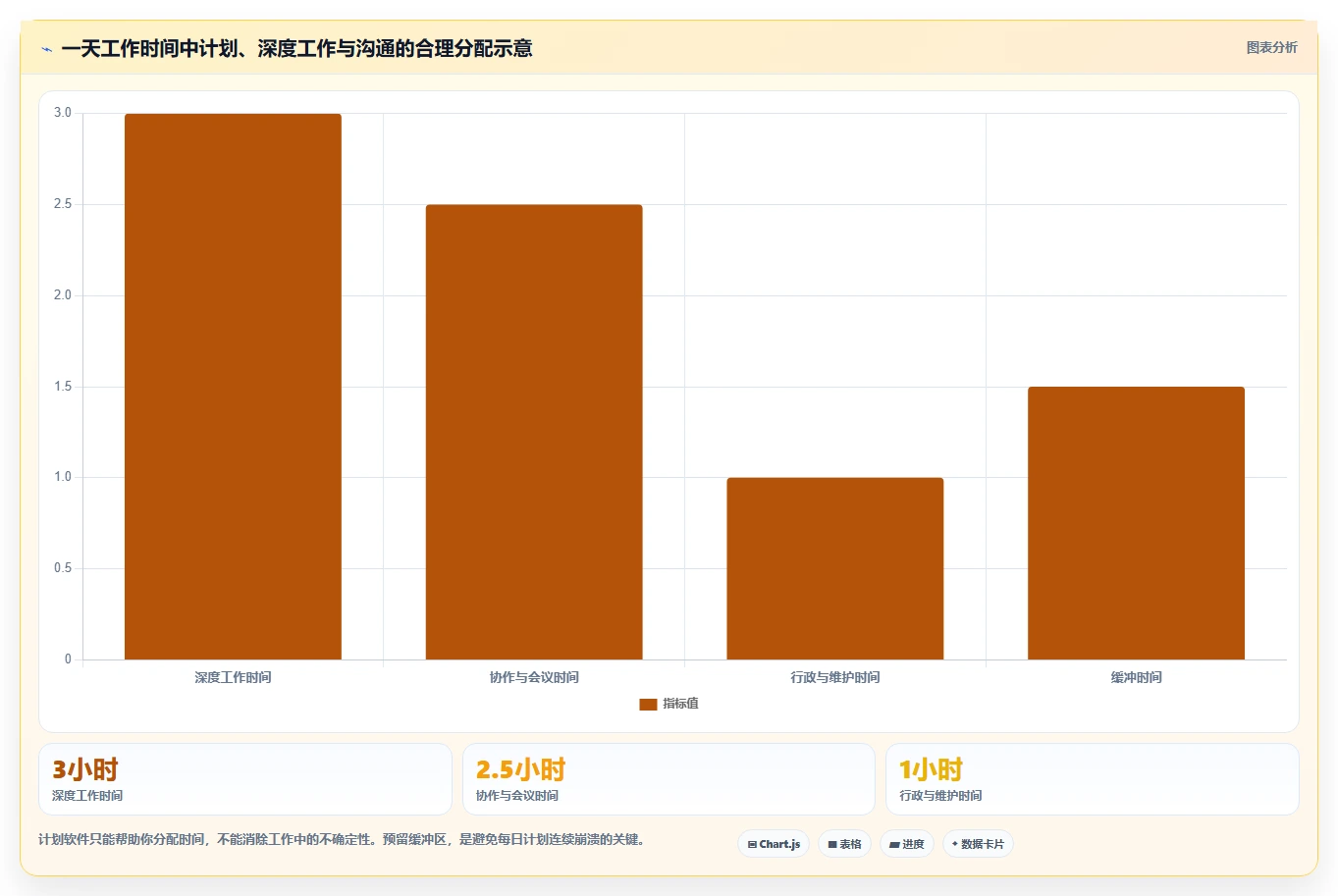Click the 图表分析 label in header
The width and height of the screenshot is (1338, 896).
coord(1271,47)
